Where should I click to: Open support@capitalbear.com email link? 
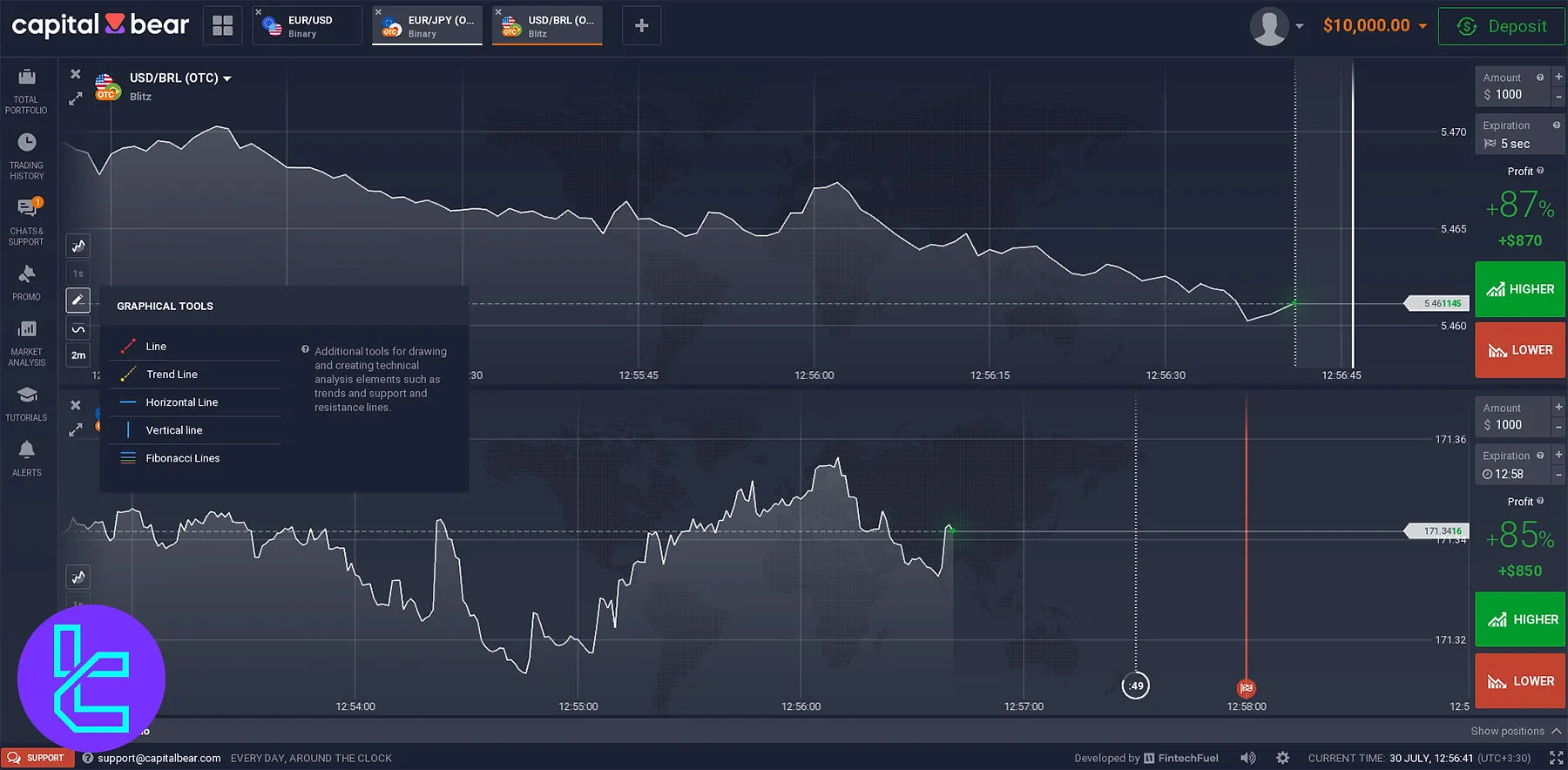point(159,758)
